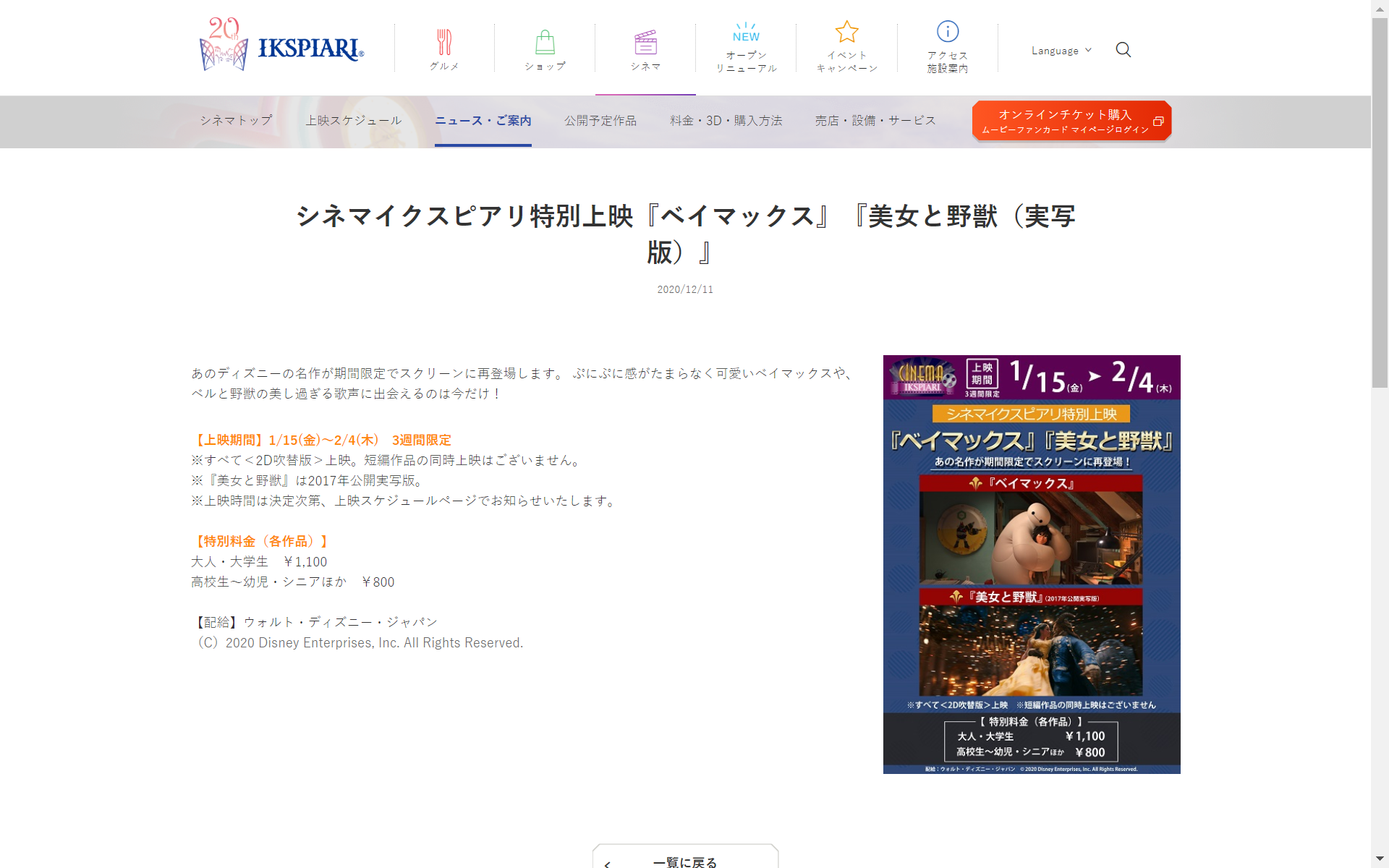Click scrollbar down arrow
This screenshot has width=1389, height=868.
[1380, 860]
